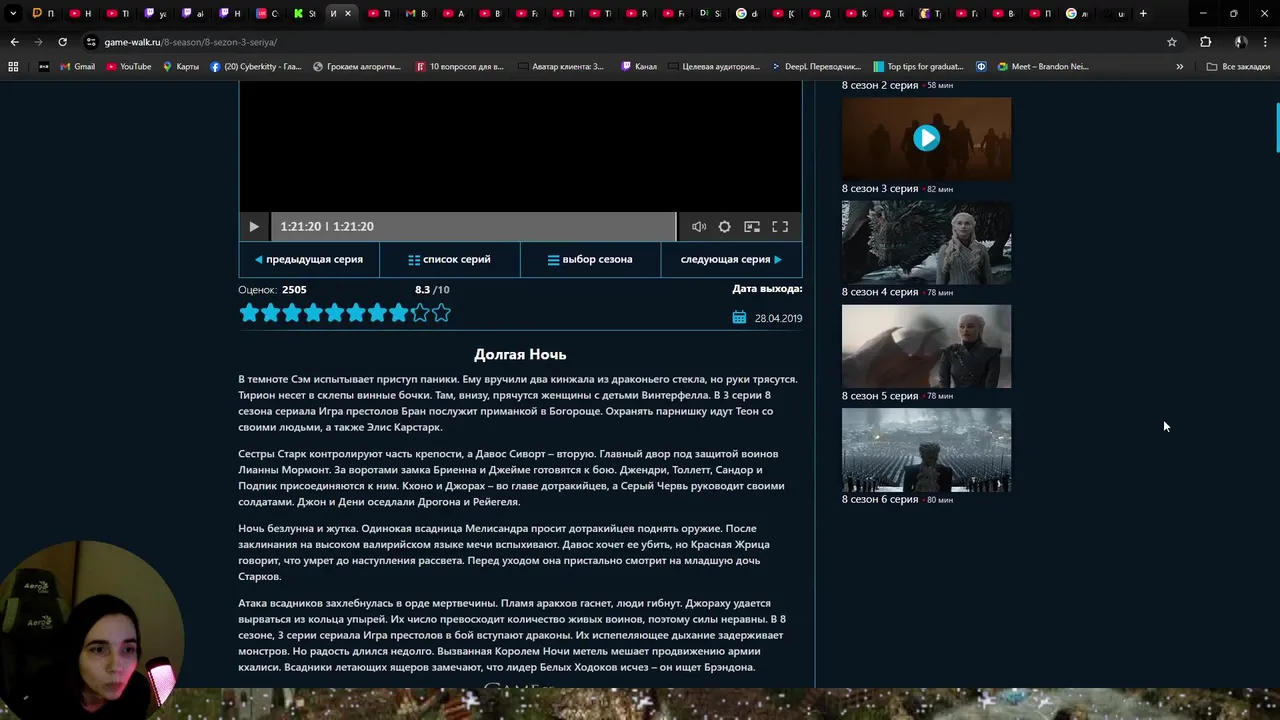Click the Долгая Ночь episode title
This screenshot has height=720, width=1280.
coord(520,354)
